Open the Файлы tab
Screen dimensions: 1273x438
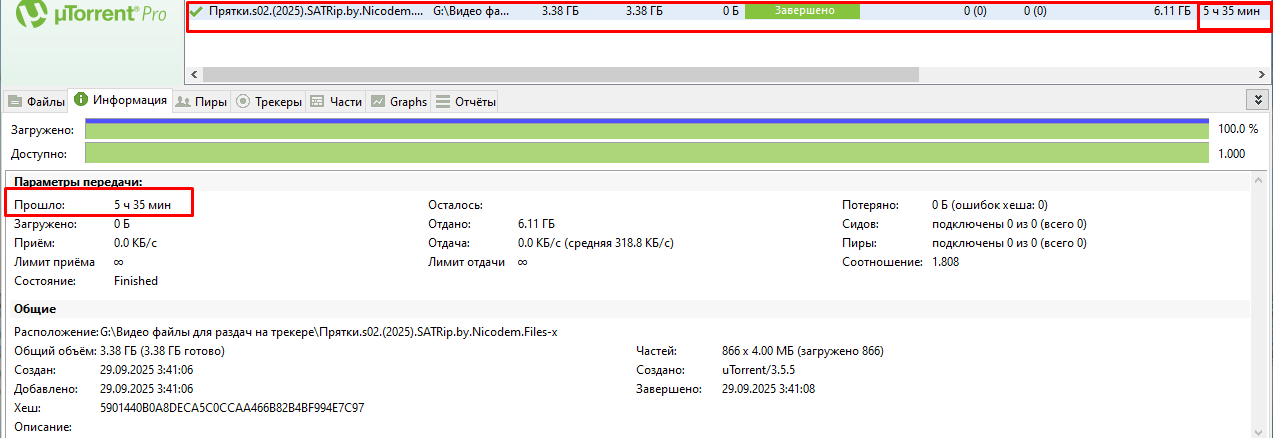tap(37, 102)
